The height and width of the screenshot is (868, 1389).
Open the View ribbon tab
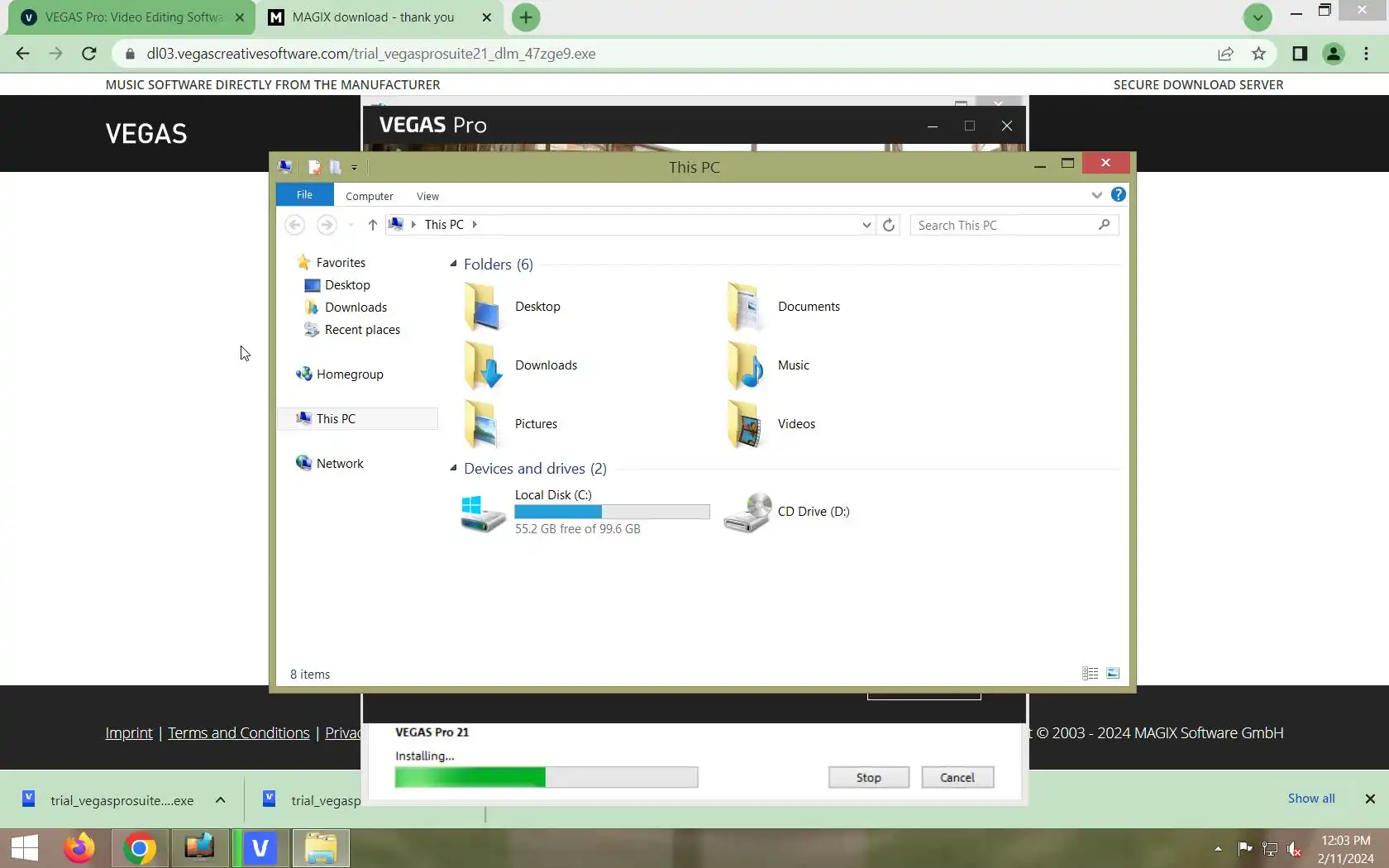point(427,196)
